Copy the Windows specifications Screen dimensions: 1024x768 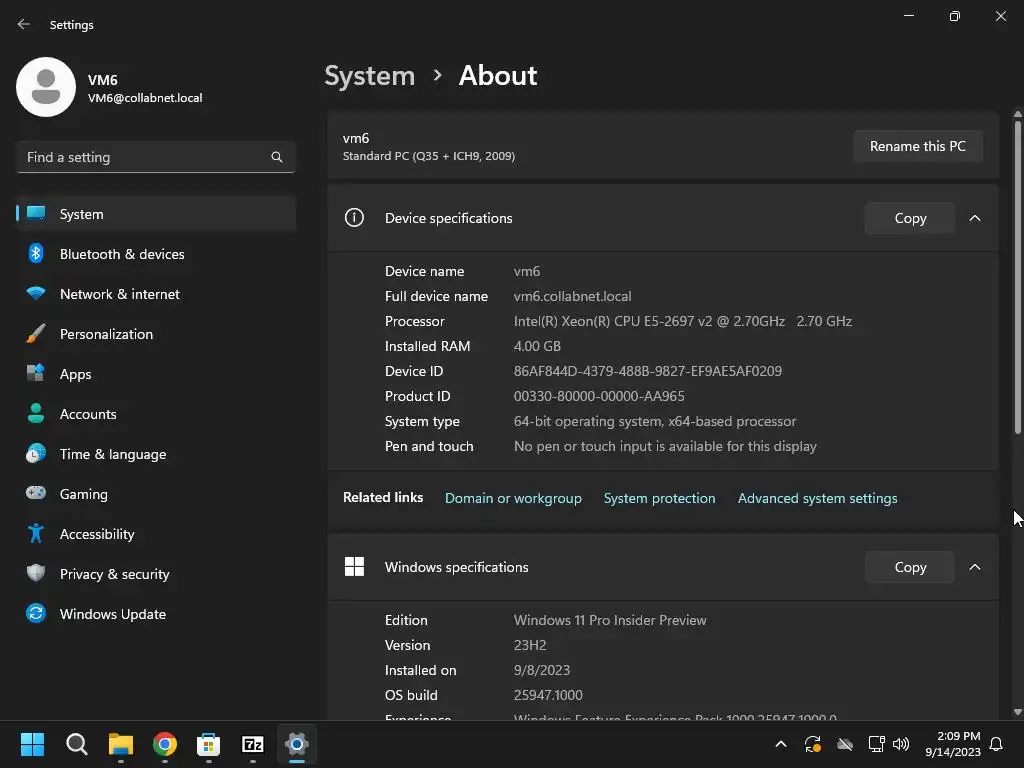point(910,567)
